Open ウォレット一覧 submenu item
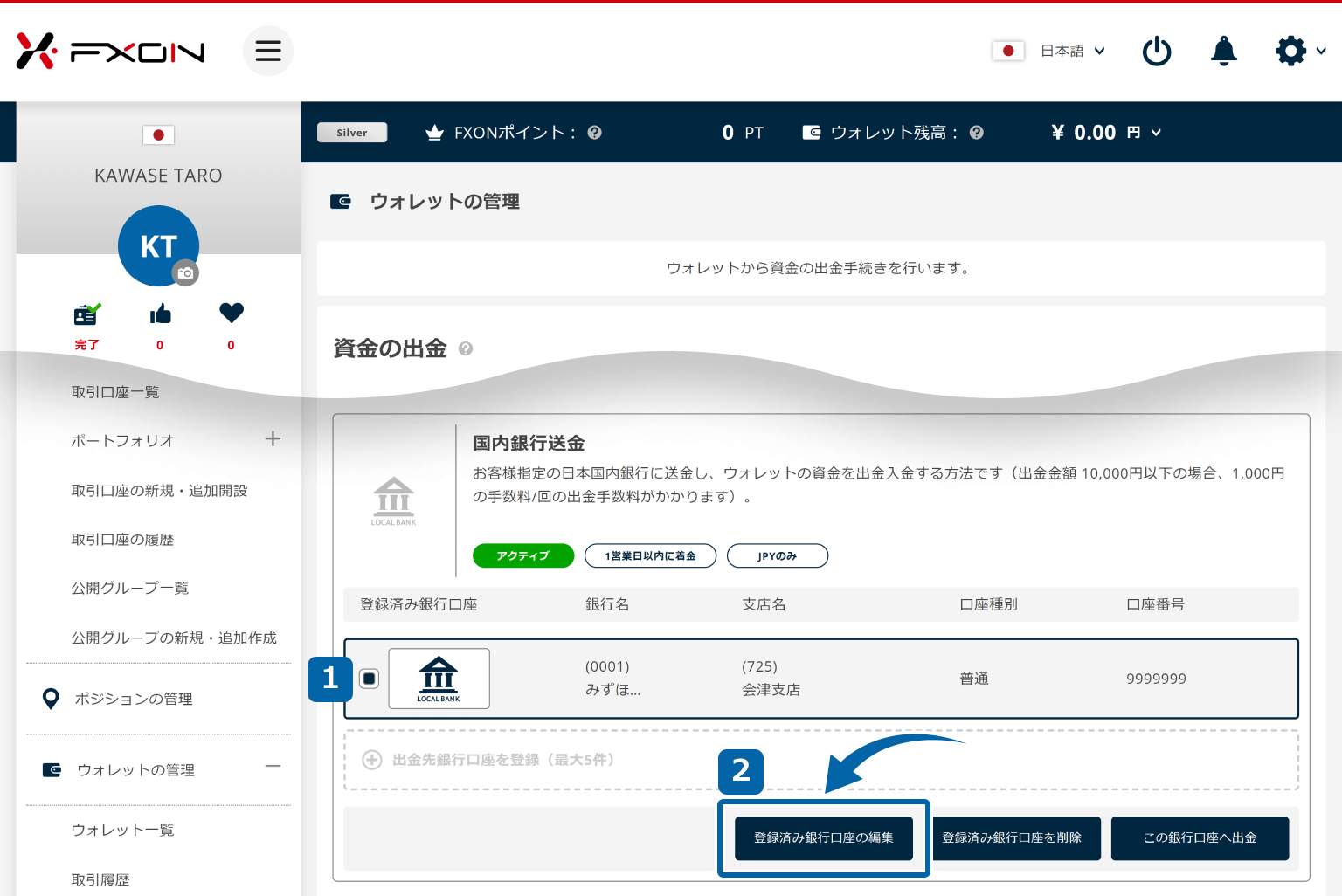 coord(122,830)
